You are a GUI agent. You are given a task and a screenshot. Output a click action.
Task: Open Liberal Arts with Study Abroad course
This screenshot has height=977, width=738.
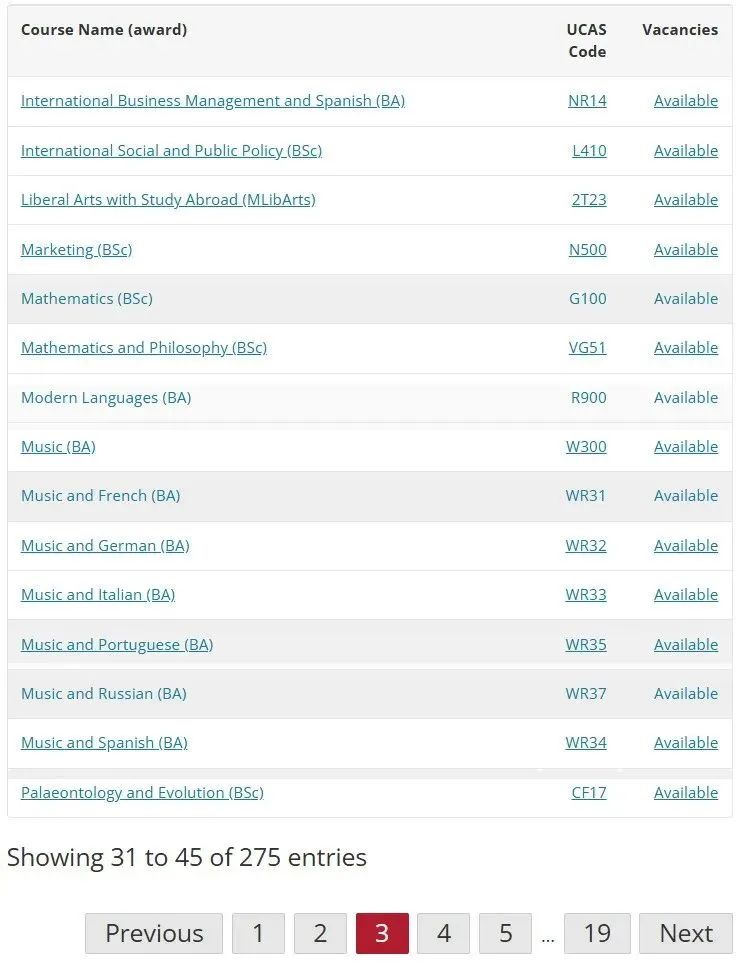pyautogui.click(x=168, y=200)
